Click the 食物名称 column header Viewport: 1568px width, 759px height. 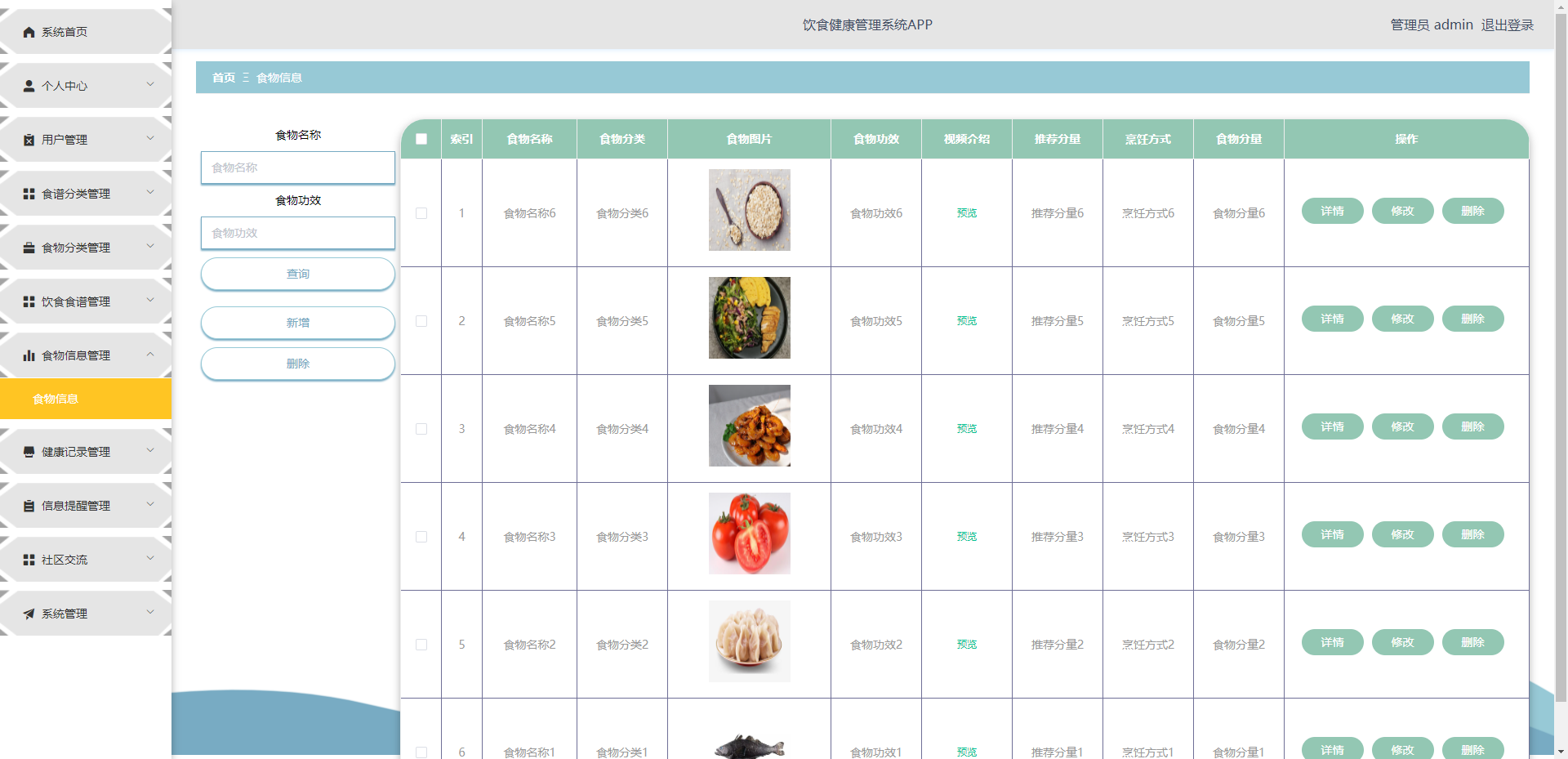pos(530,139)
